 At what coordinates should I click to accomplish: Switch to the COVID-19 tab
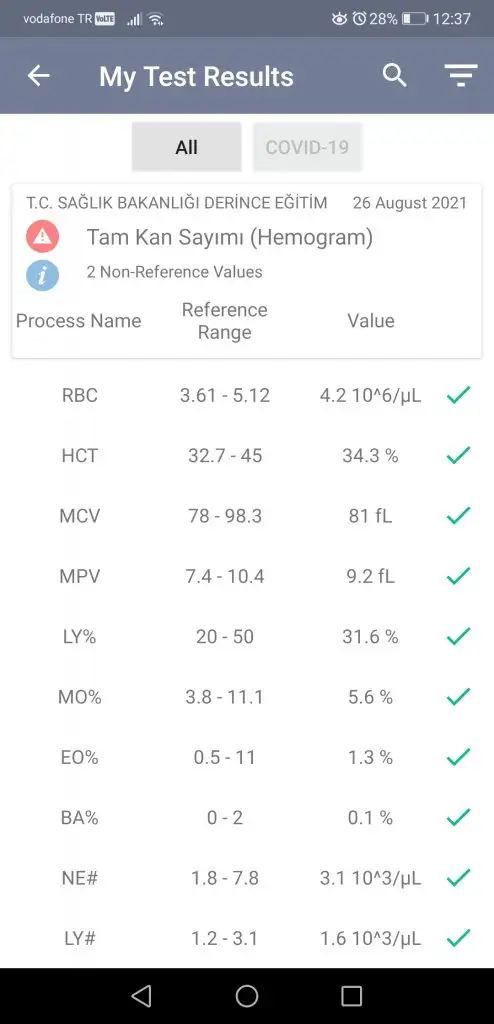pos(307,147)
